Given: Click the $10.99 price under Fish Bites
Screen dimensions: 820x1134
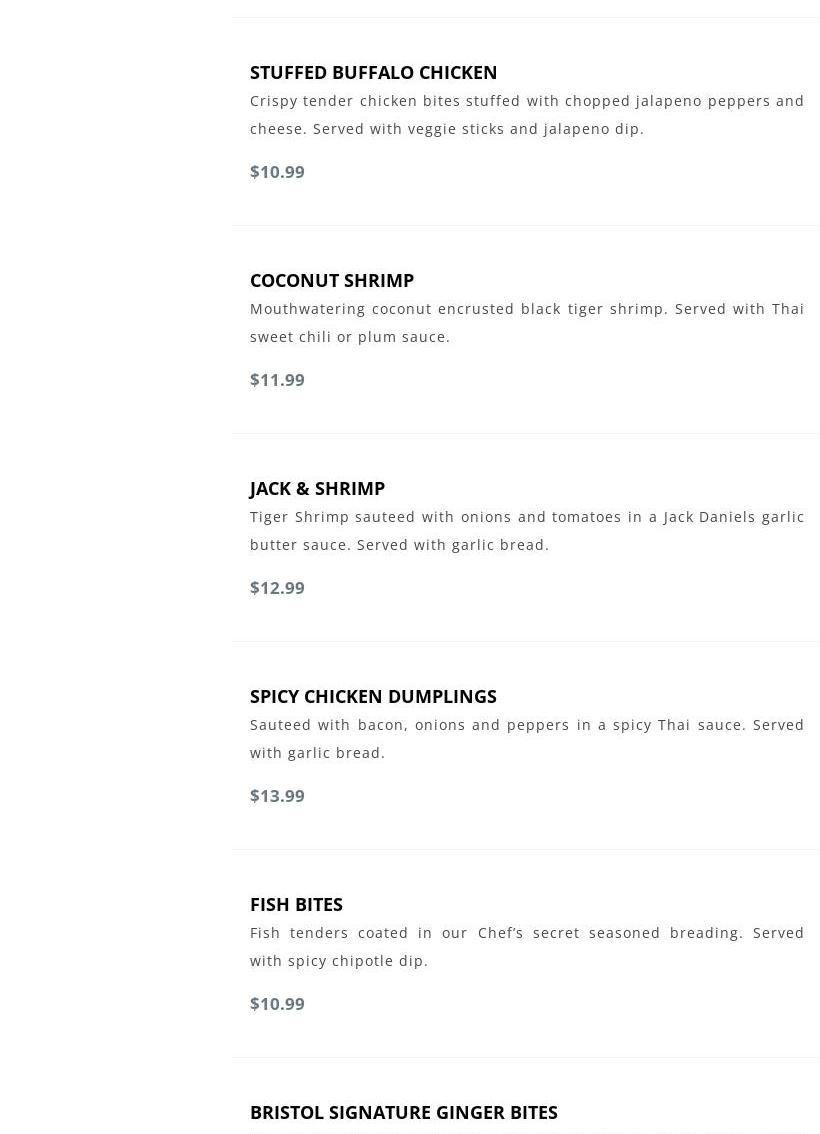Looking at the screenshot, I should coord(277,1004).
